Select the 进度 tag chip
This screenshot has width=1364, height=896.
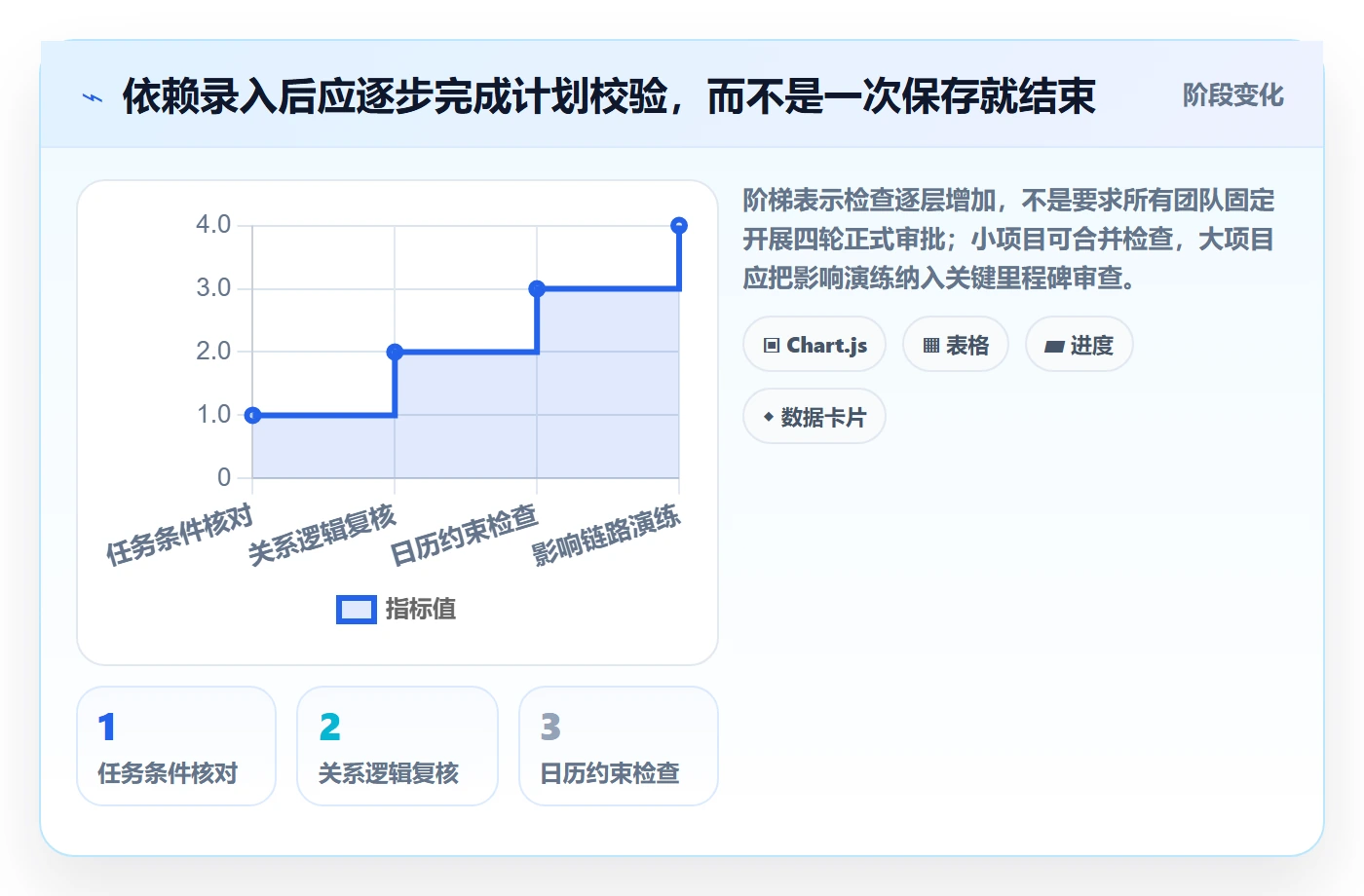click(1080, 345)
